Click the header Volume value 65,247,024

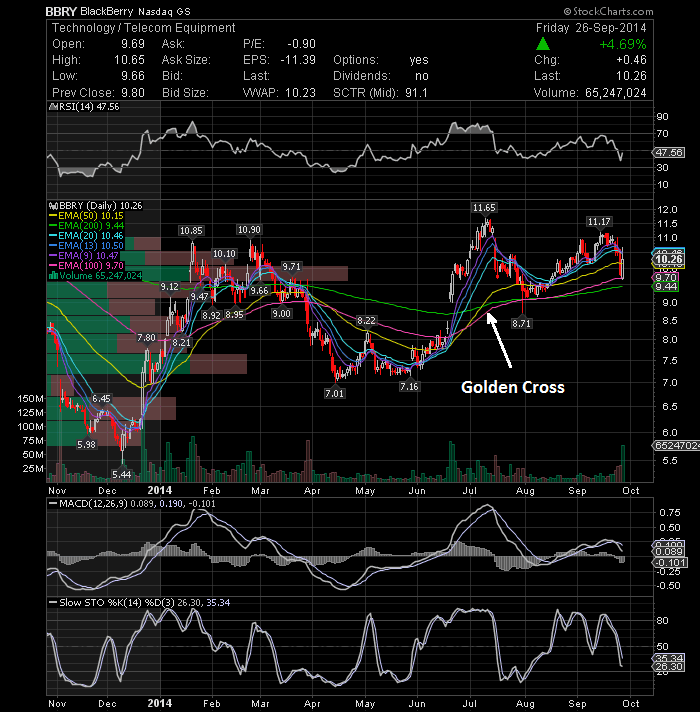[616, 93]
